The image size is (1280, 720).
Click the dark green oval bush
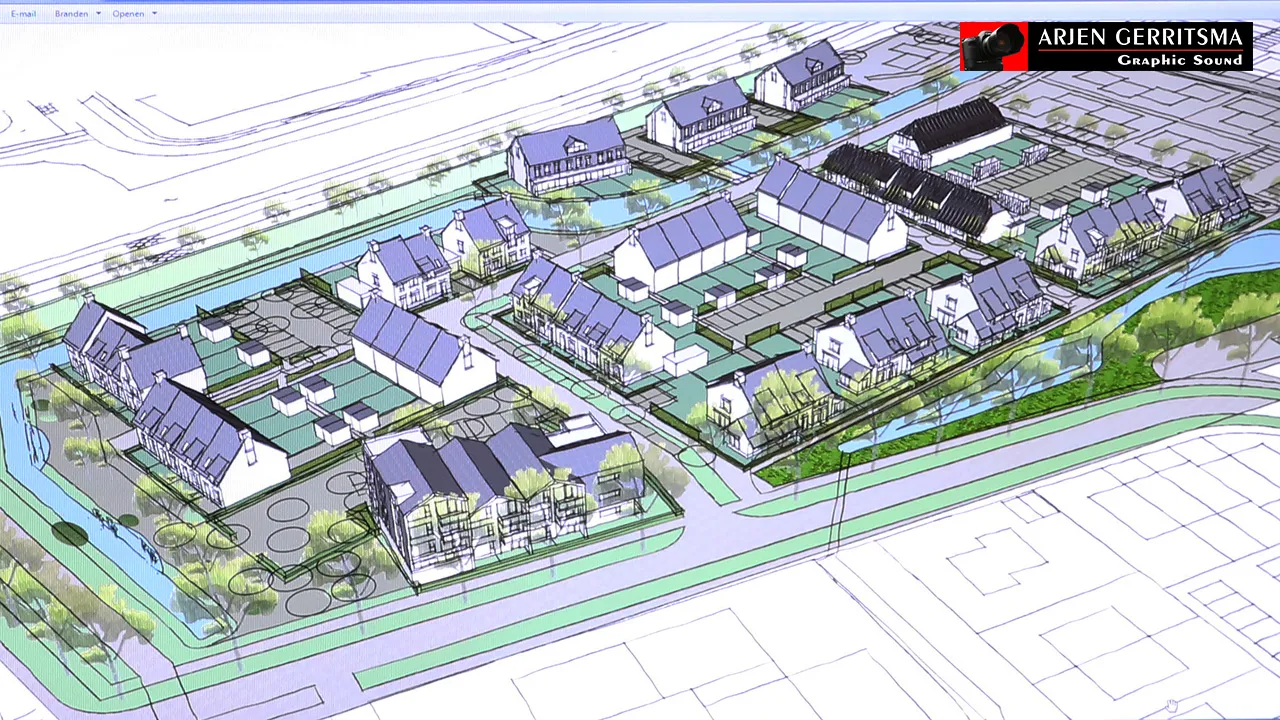point(69,533)
